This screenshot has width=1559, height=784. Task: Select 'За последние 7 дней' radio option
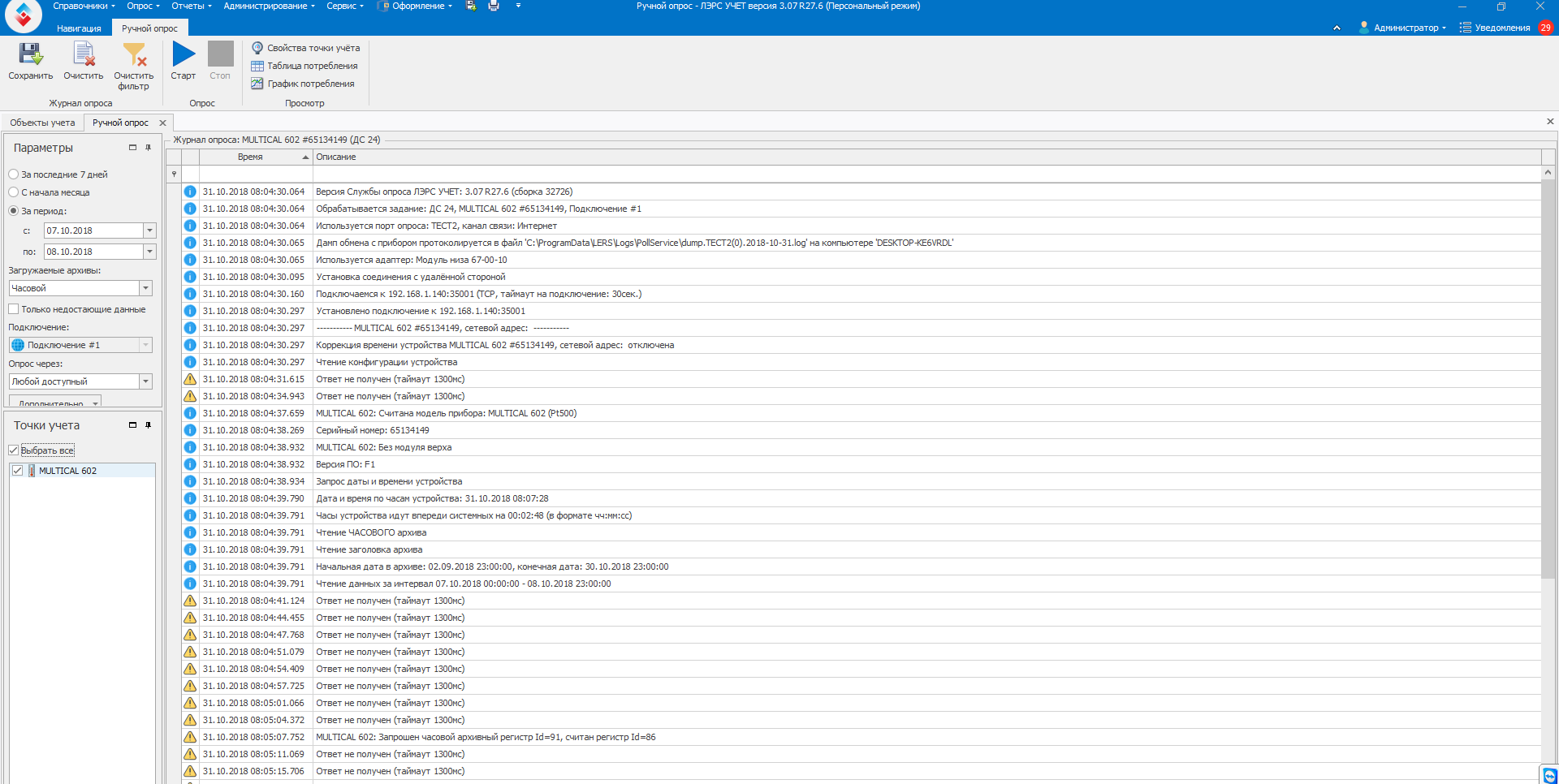58,174
